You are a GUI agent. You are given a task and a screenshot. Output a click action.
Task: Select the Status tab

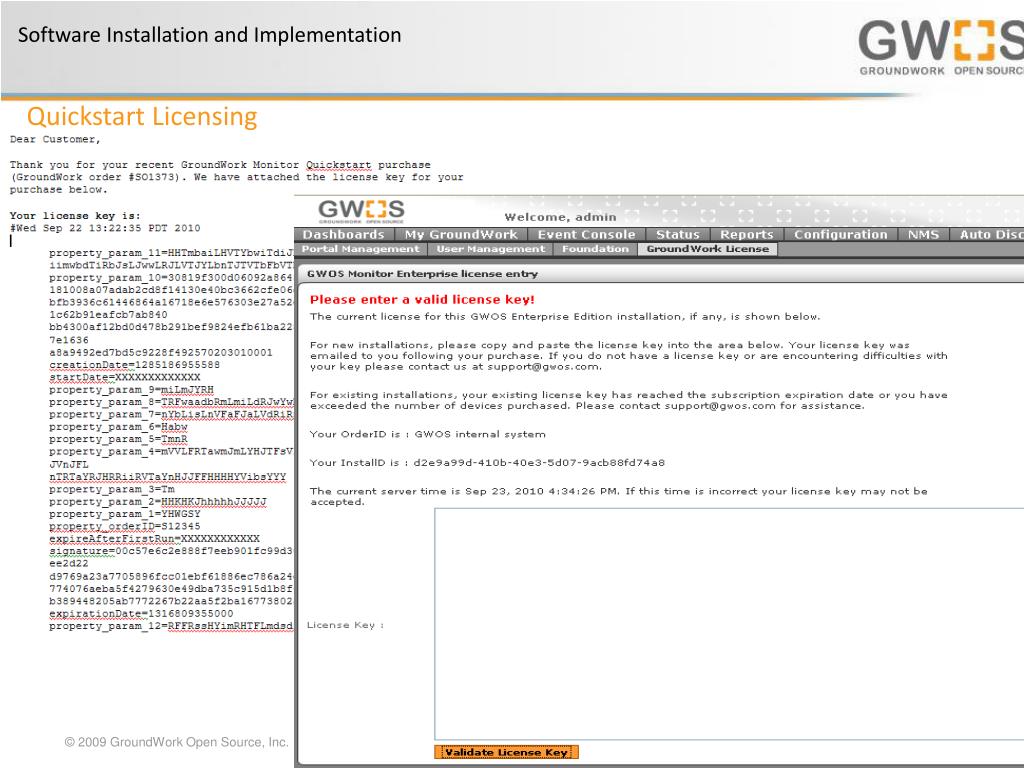click(x=677, y=234)
